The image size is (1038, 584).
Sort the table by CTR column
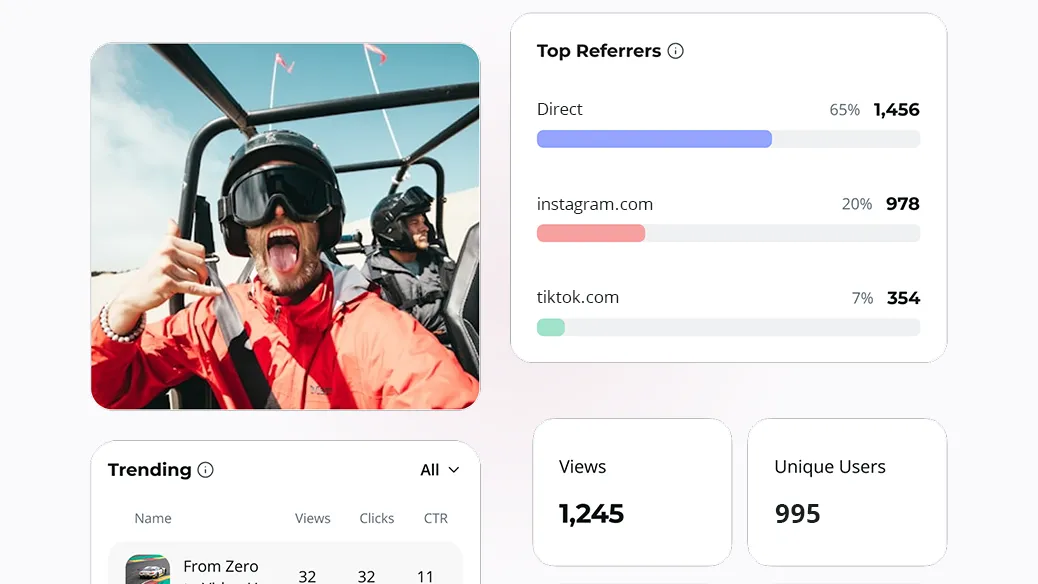tap(435, 518)
